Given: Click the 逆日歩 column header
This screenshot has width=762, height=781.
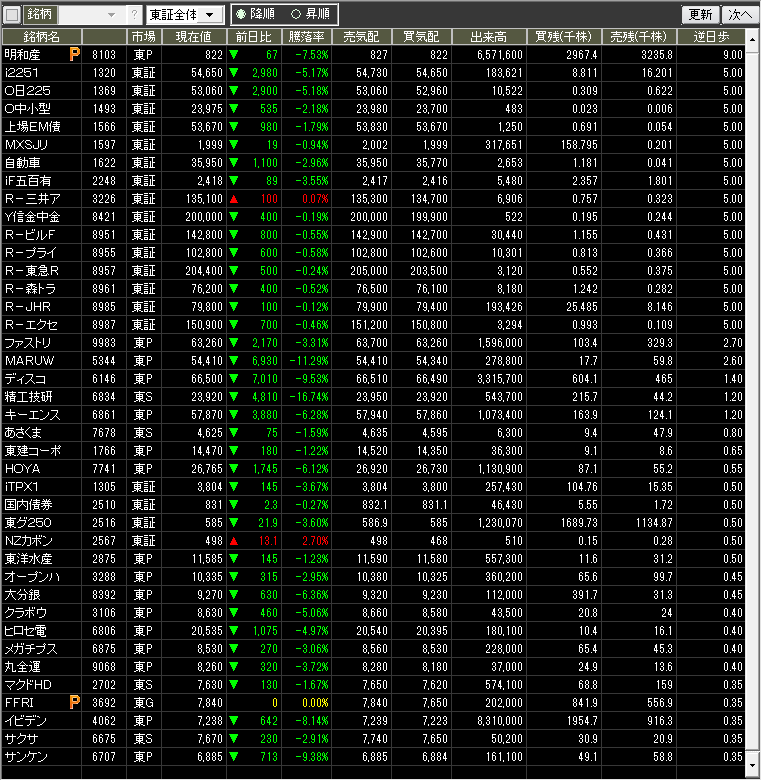Looking at the screenshot, I should 719,36.
